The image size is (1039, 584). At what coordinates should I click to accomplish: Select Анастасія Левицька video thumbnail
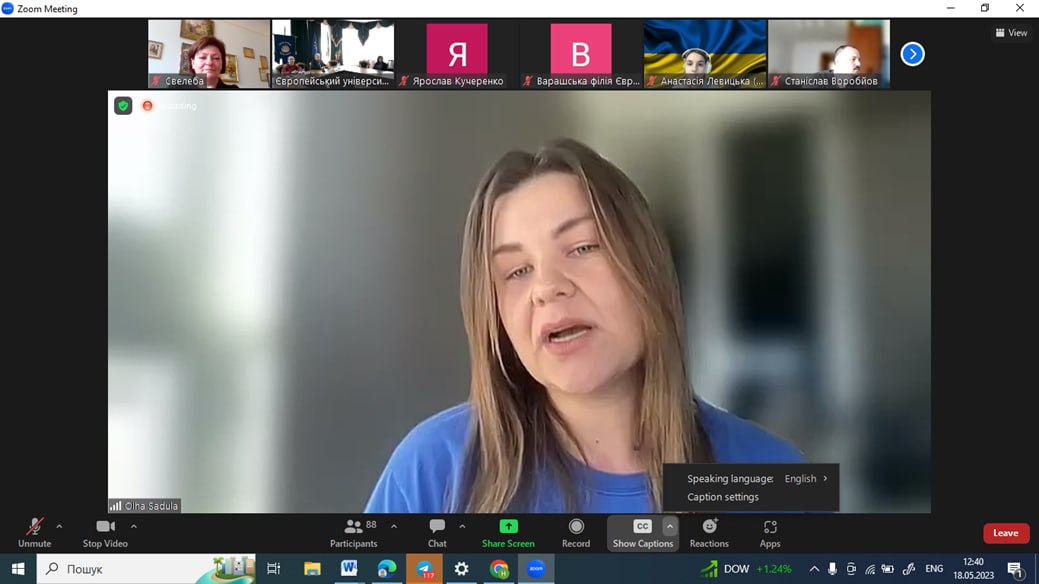(705, 54)
